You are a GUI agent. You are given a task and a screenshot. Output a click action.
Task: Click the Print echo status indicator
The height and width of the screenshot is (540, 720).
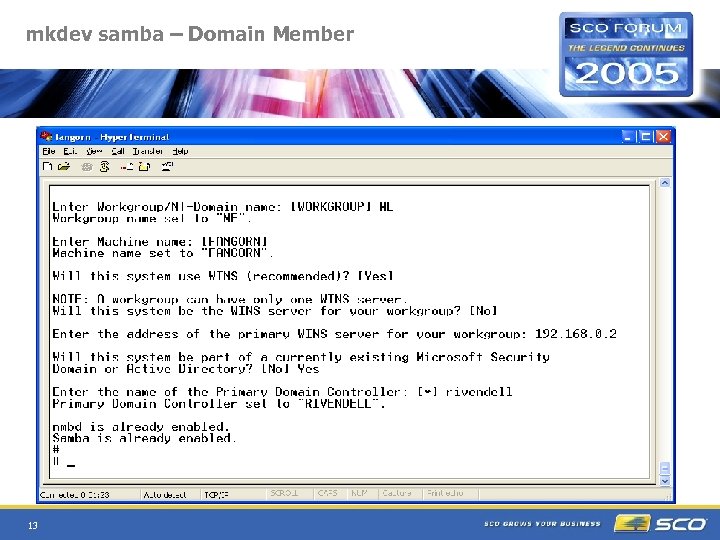pyautogui.click(x=445, y=493)
